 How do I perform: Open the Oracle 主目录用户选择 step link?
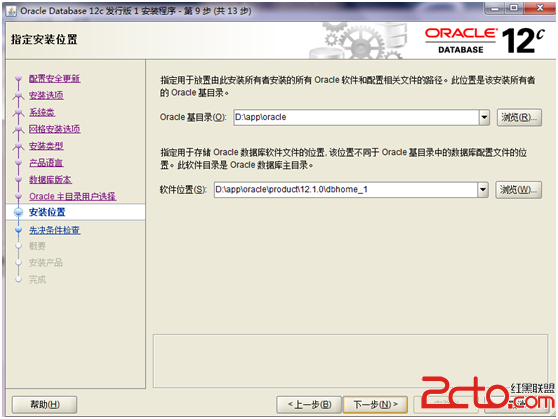[x=72, y=196]
